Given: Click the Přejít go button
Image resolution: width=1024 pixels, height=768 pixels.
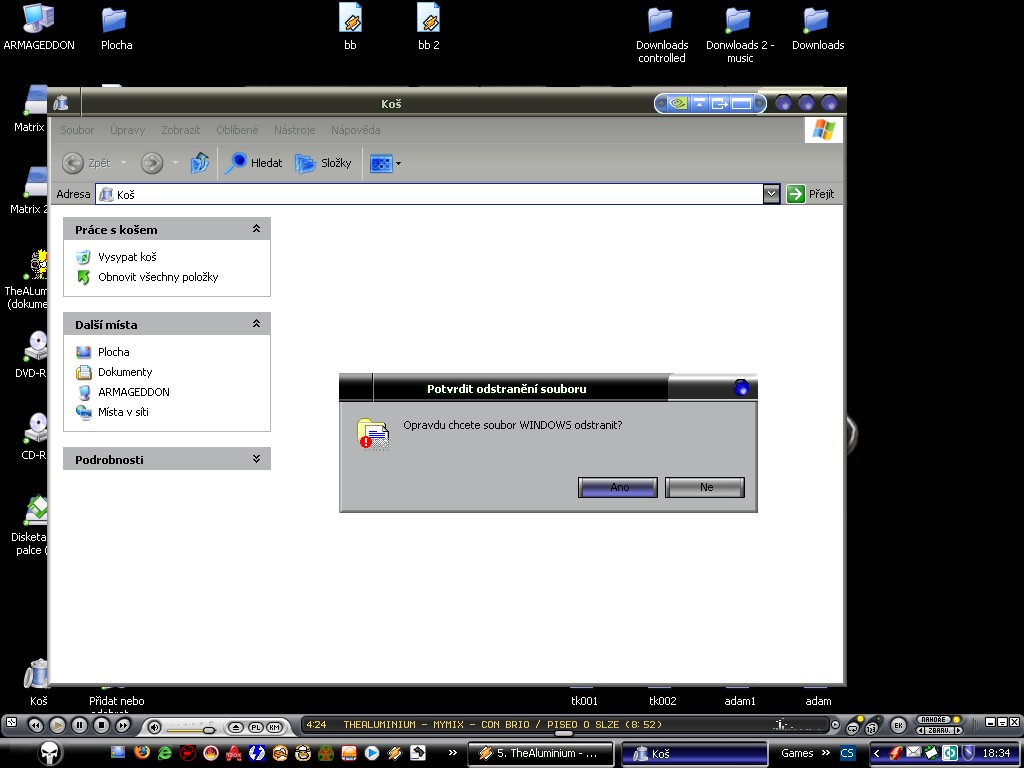Looking at the screenshot, I should tap(810, 194).
